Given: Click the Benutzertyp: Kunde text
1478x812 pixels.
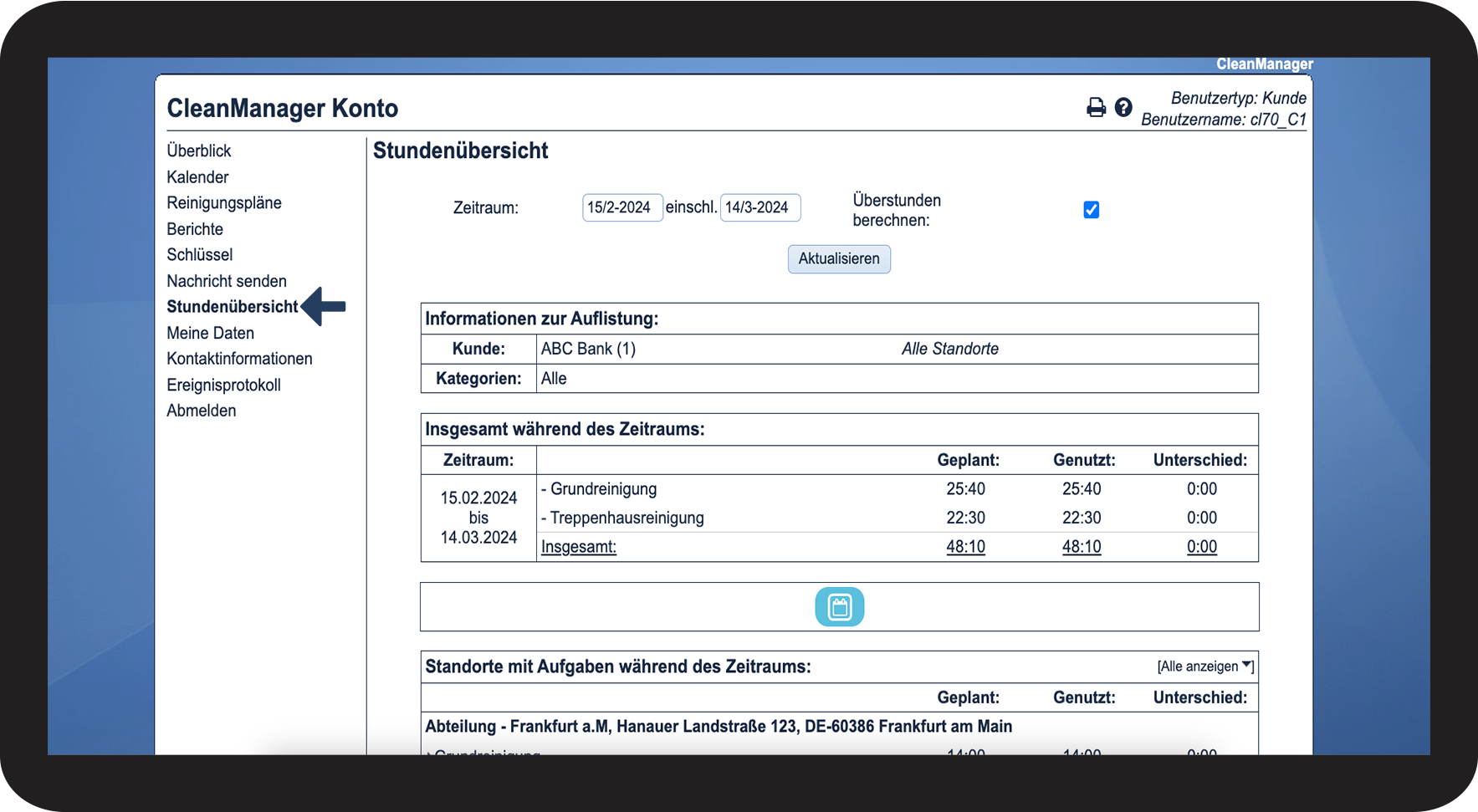Looking at the screenshot, I should pos(1239,98).
